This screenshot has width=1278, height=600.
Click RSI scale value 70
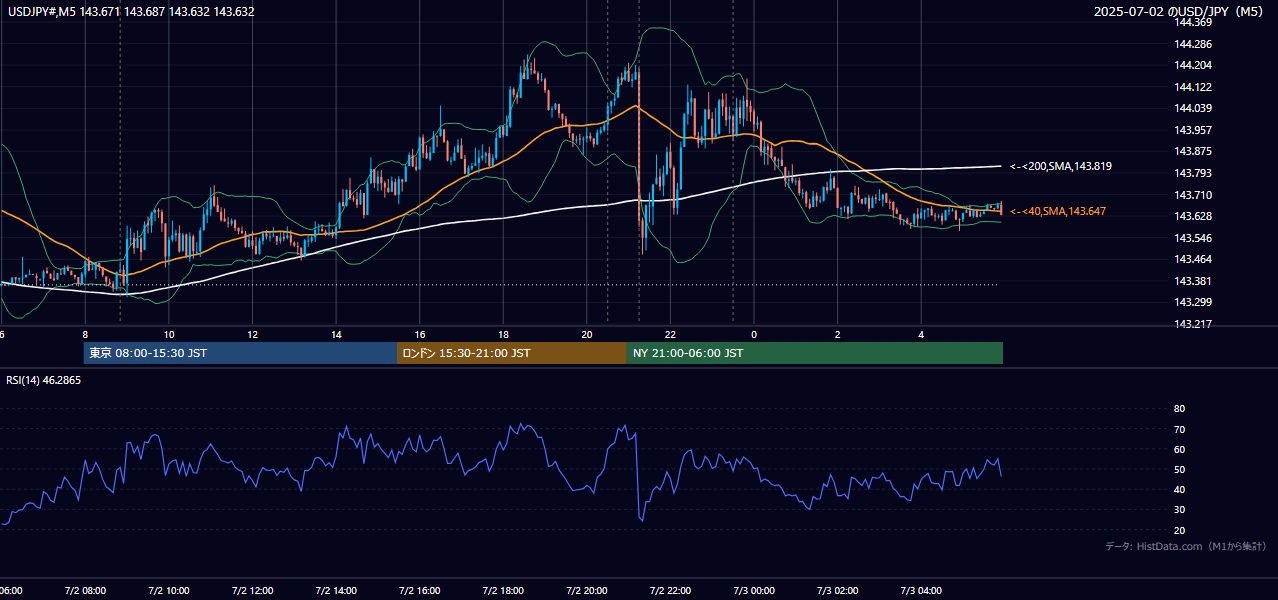tap(1179, 429)
